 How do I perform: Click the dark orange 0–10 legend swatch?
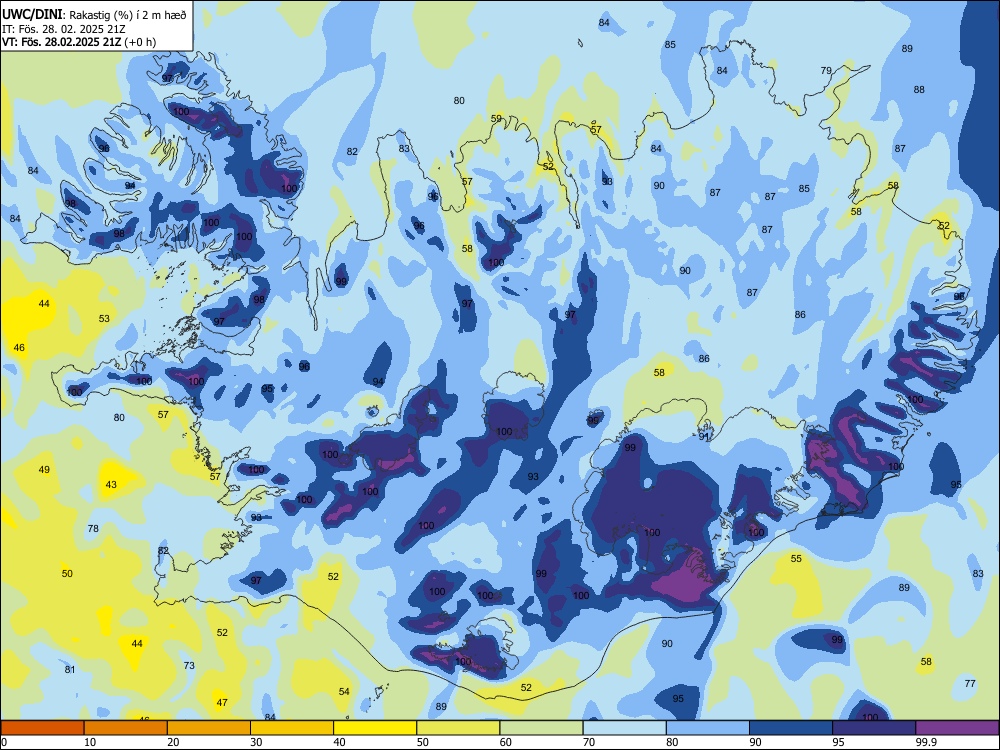42,728
